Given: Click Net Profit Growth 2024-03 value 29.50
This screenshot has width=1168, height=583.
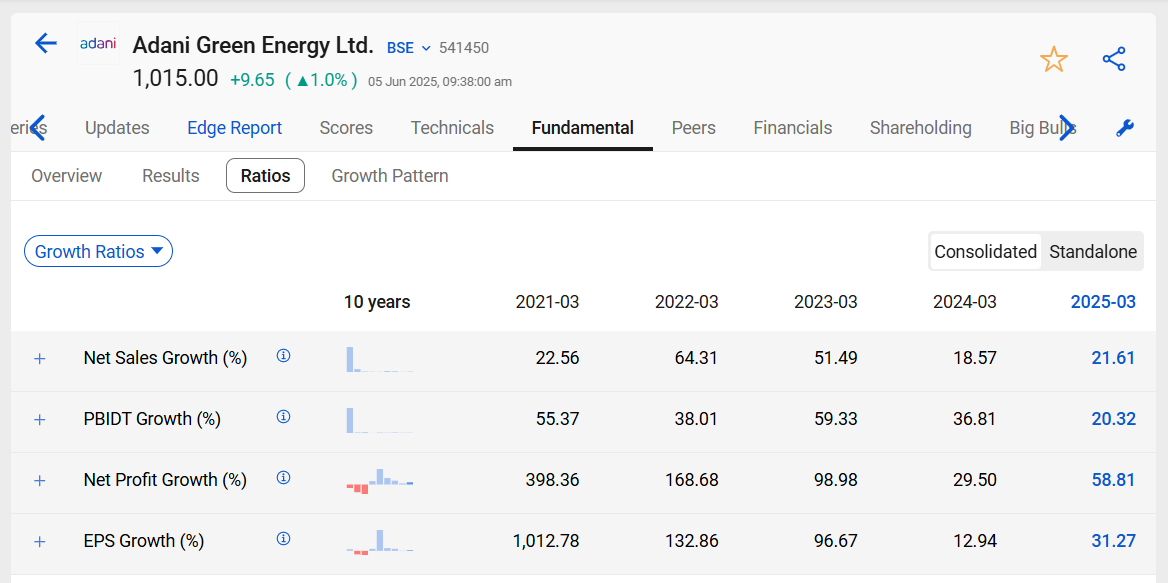Looking at the screenshot, I should click(974, 480).
